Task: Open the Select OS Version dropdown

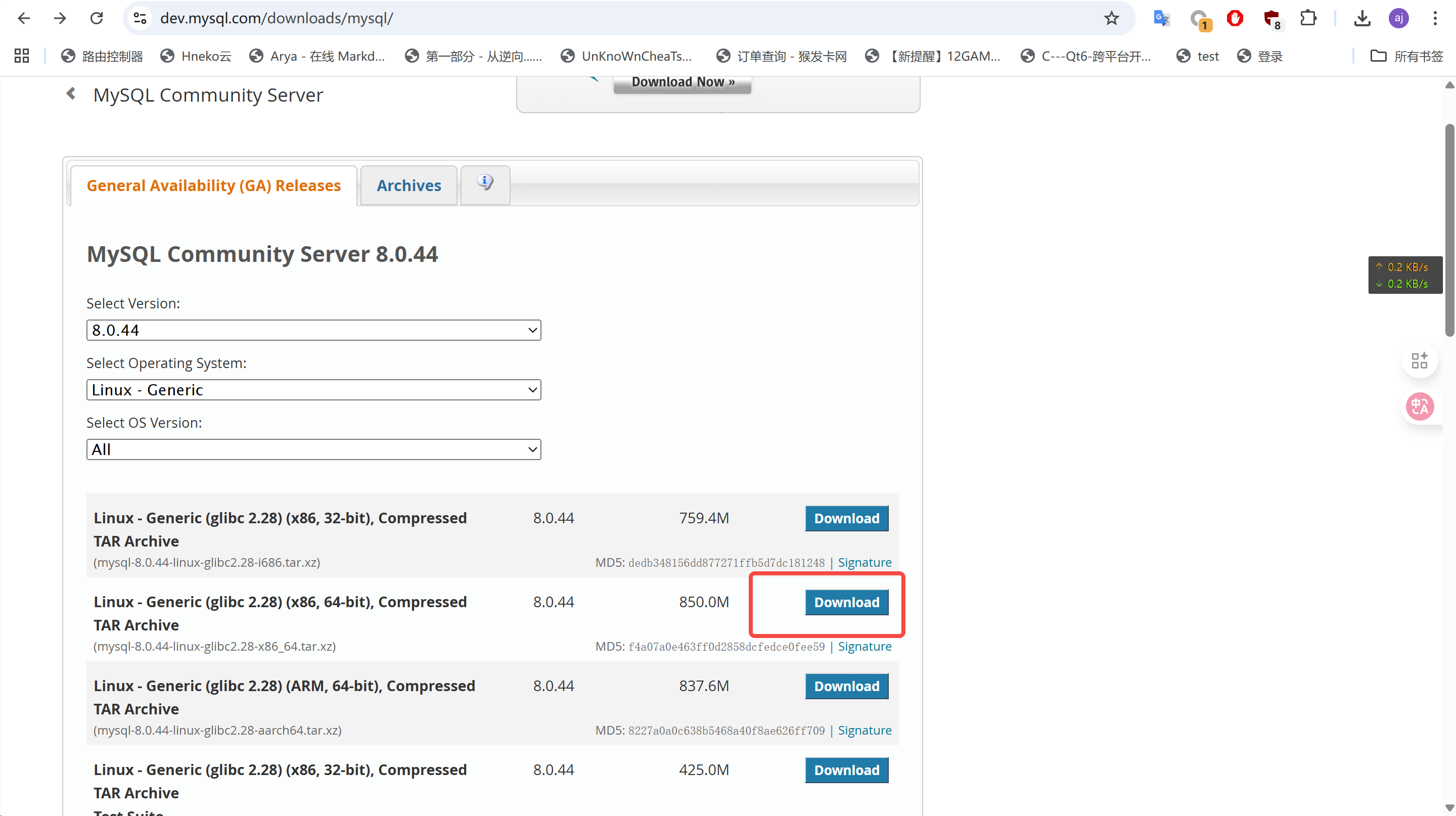Action: tap(313, 449)
